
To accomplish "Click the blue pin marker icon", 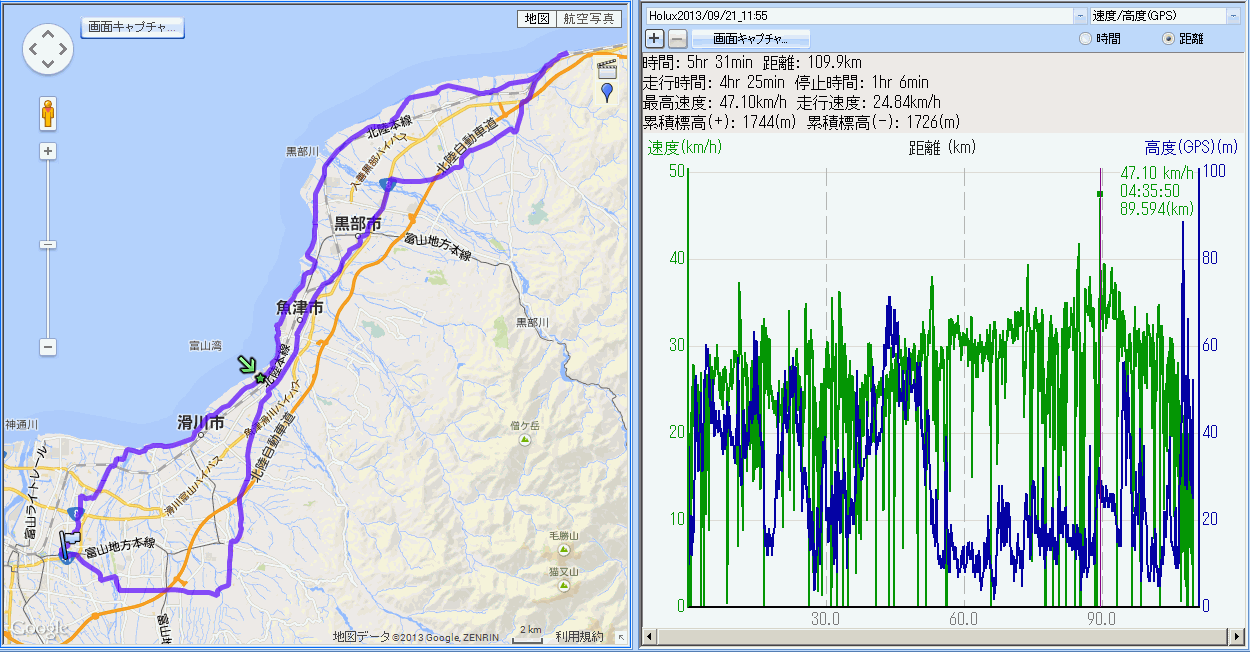I will tap(606, 93).
